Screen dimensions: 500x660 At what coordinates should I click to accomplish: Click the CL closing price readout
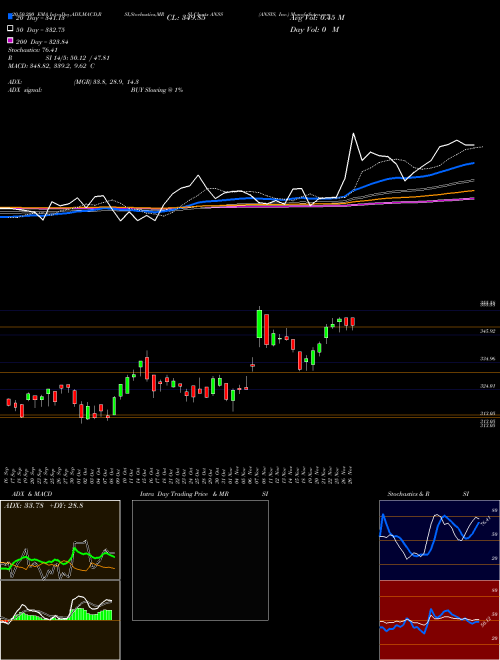tap(186, 18)
